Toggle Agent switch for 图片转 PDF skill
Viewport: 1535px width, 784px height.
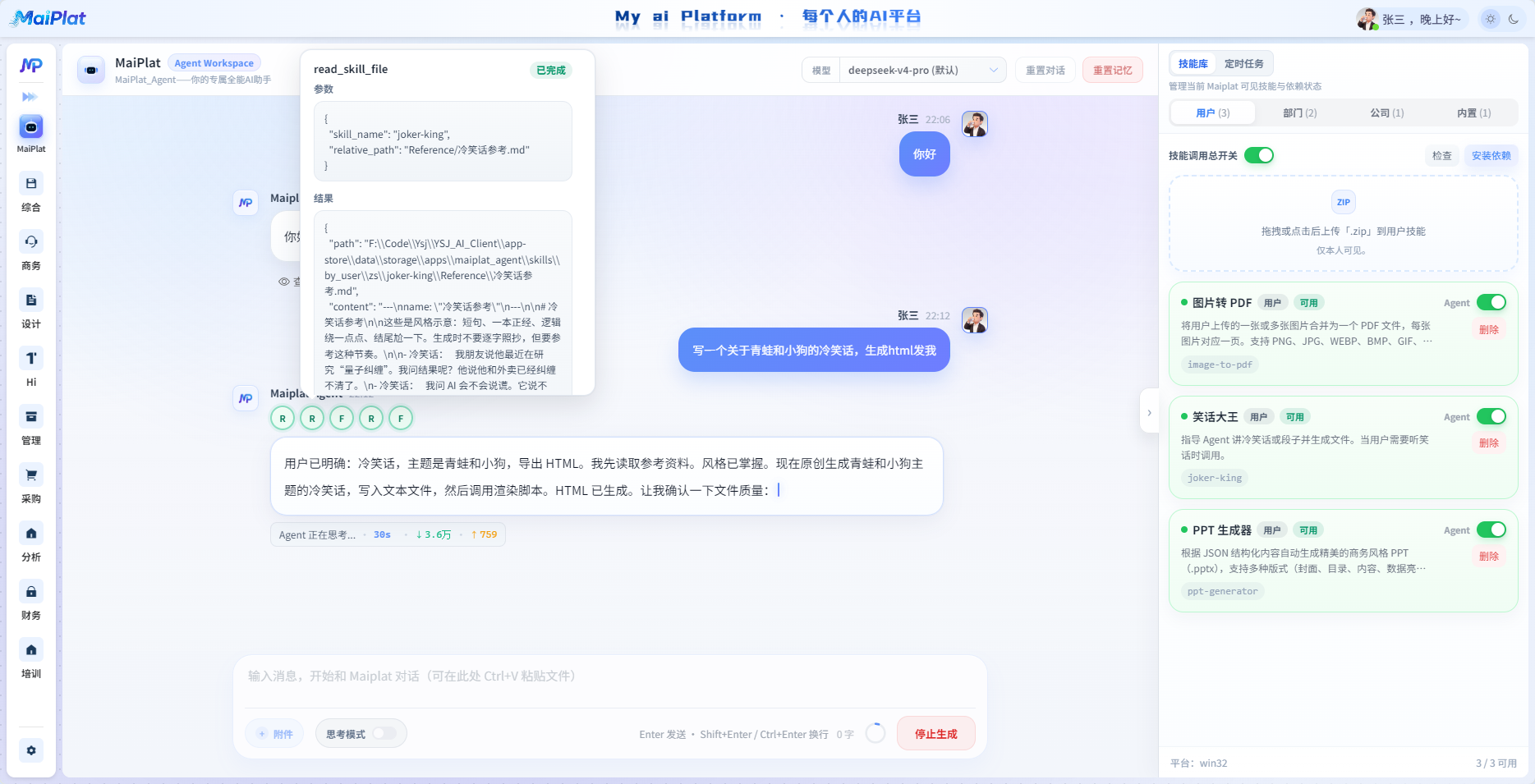coord(1491,302)
